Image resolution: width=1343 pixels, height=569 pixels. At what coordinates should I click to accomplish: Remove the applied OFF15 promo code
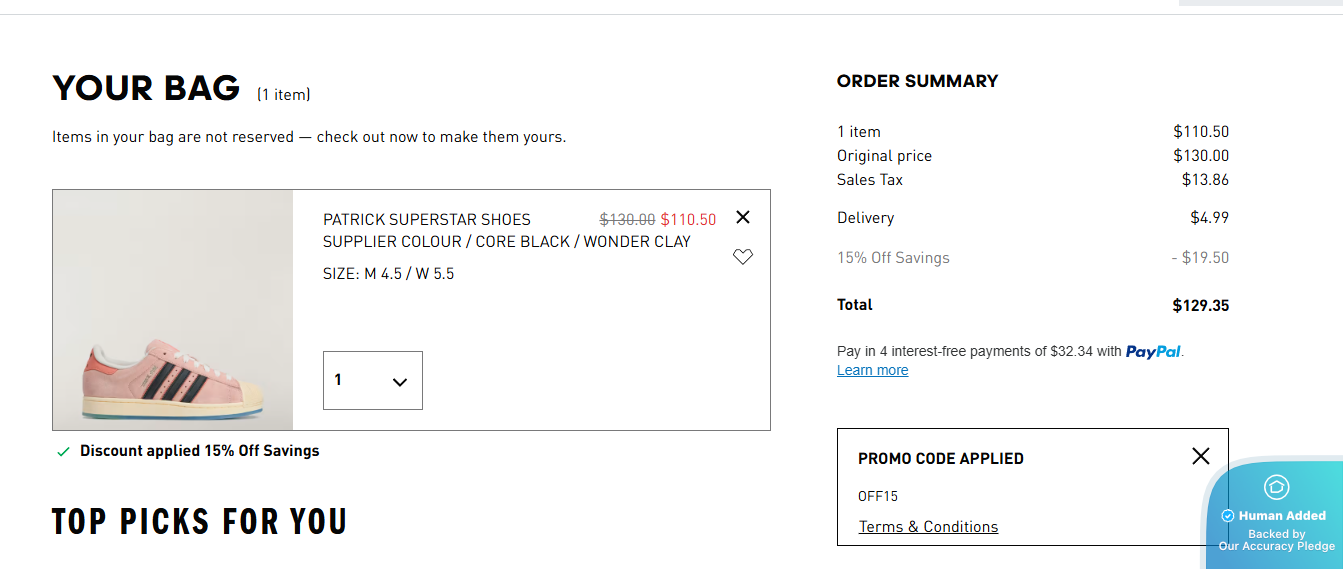1200,456
